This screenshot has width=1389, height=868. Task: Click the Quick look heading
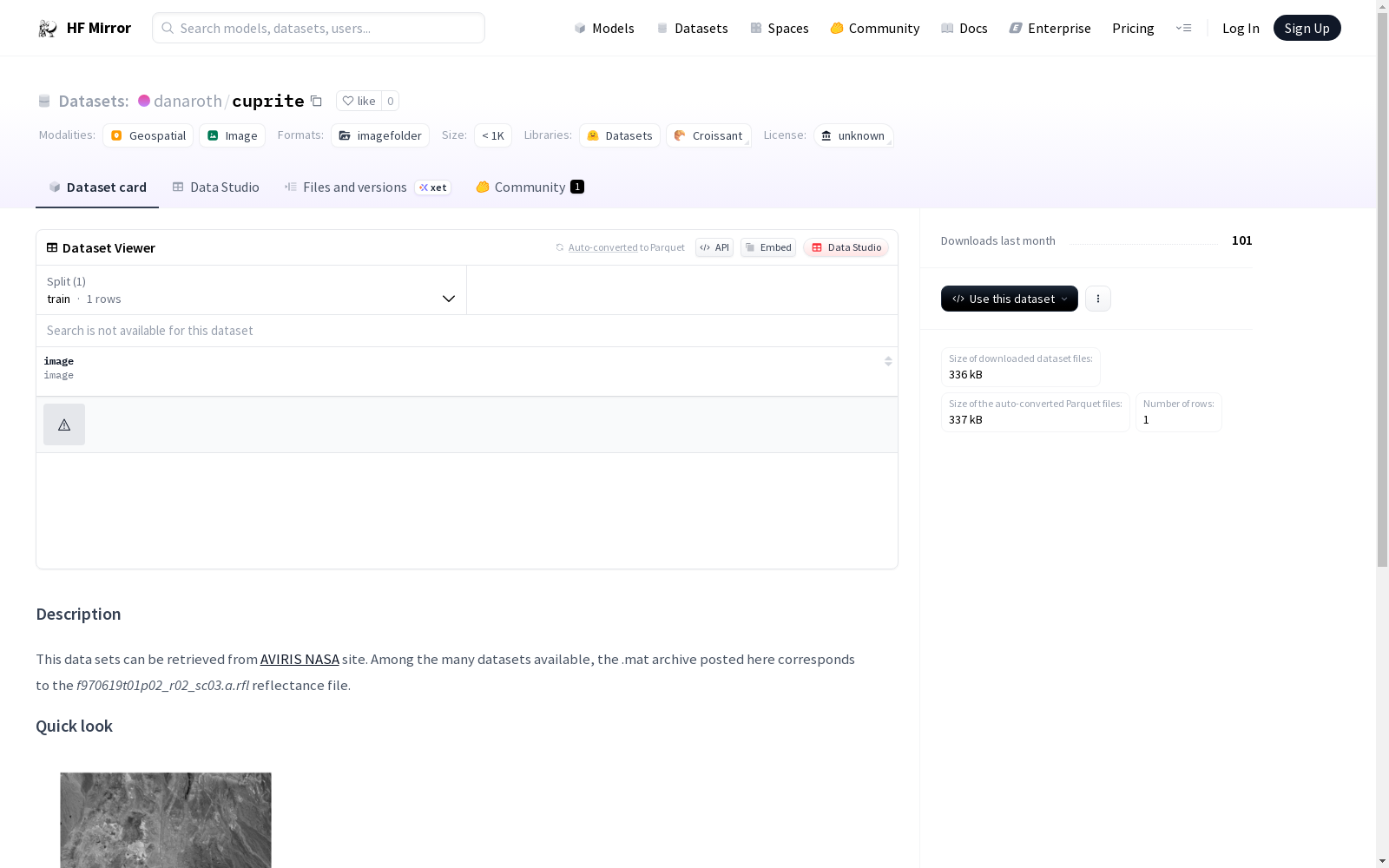pos(74,726)
